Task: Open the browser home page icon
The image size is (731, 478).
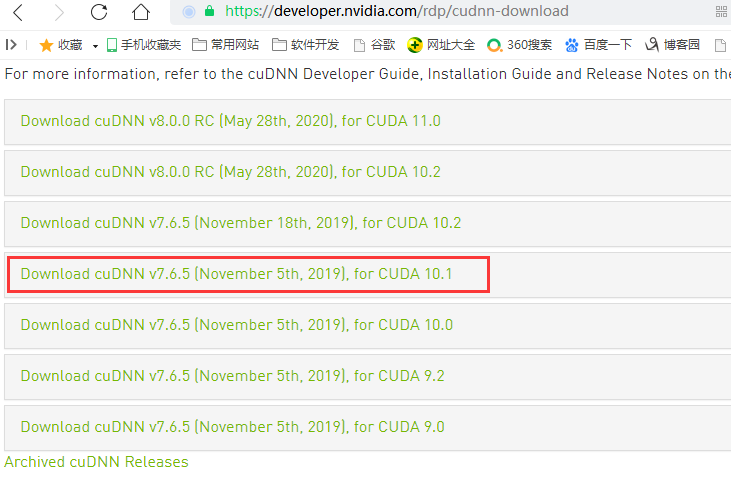Action: (140, 12)
